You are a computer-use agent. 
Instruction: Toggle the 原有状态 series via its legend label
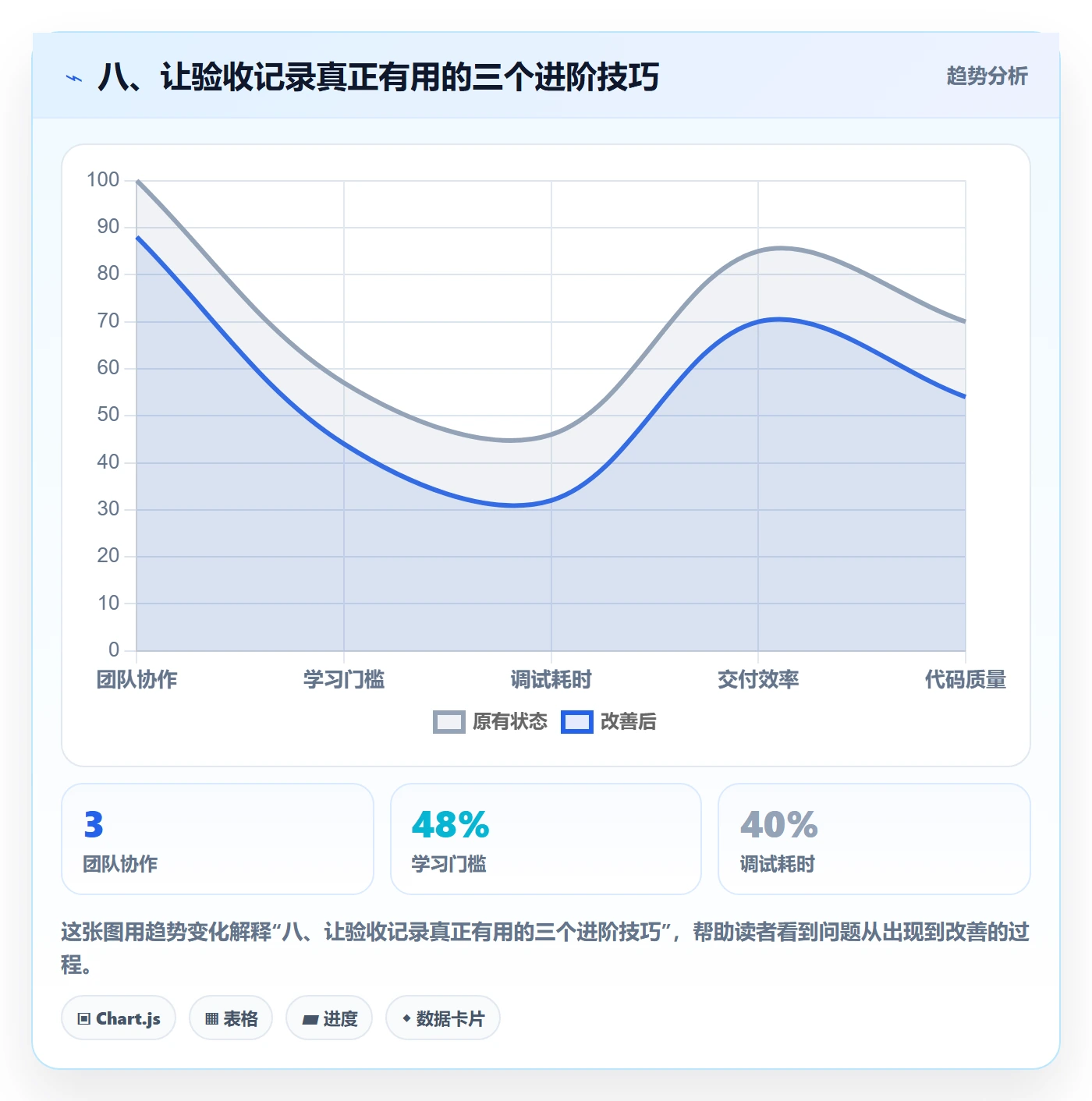click(x=510, y=722)
